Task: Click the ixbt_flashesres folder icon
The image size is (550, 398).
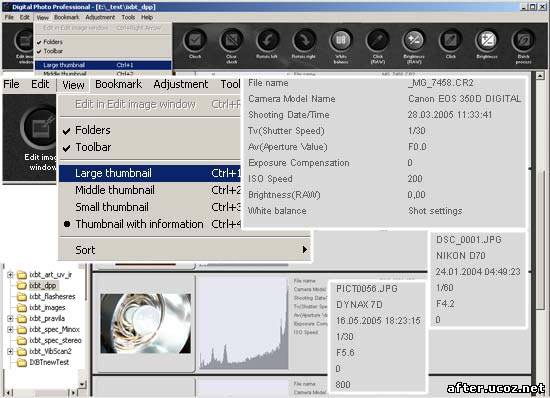Action: [22, 297]
